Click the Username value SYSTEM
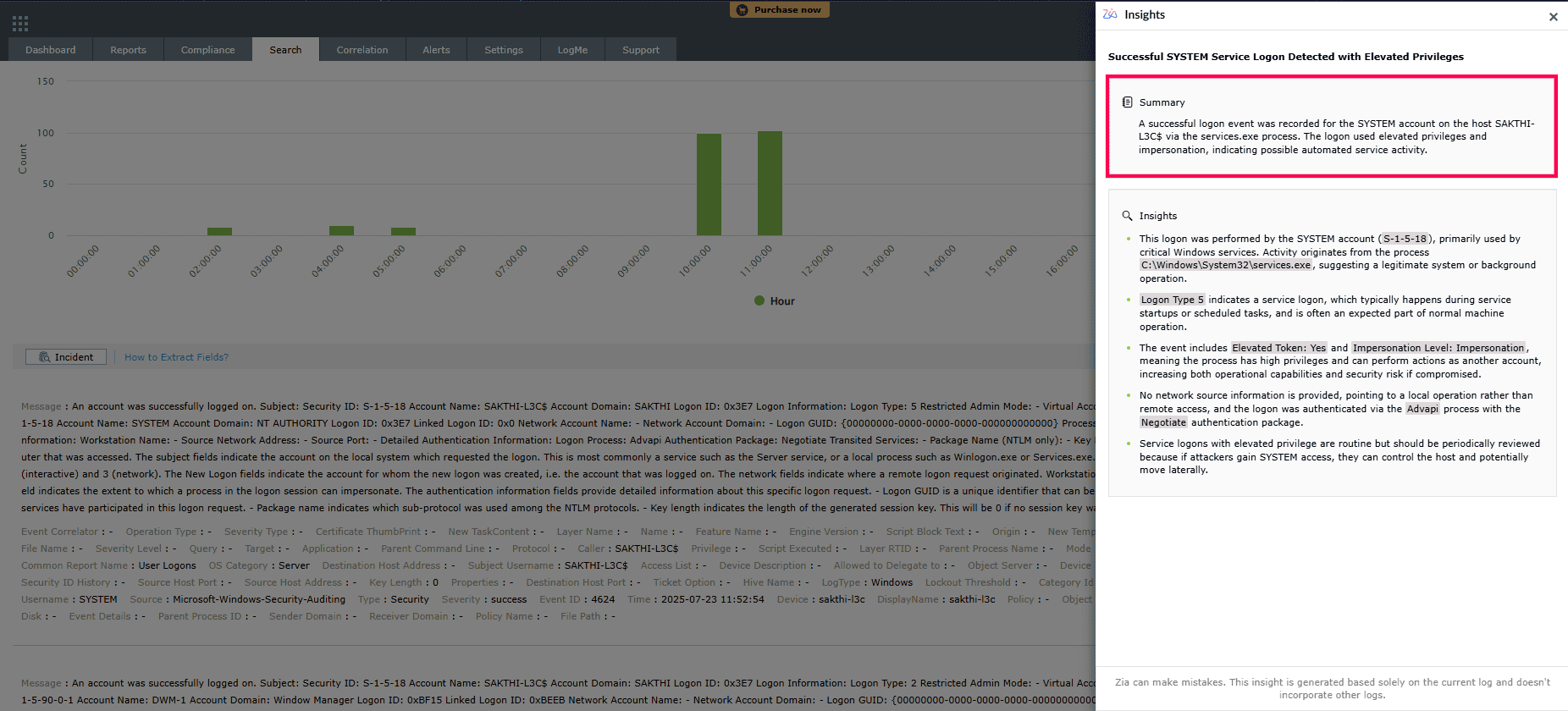Image resolution: width=1568 pixels, height=711 pixels. pos(98,599)
